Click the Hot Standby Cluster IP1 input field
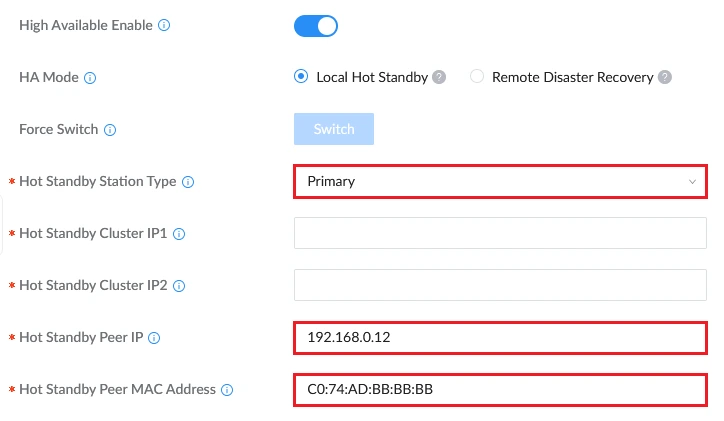The image size is (724, 421). point(501,233)
